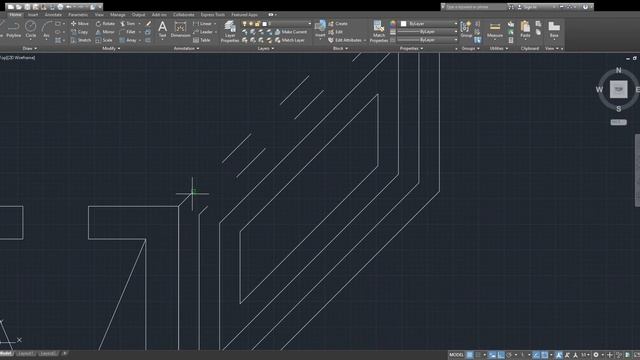
Task: Select the Polyline draw tool
Action: point(13,29)
